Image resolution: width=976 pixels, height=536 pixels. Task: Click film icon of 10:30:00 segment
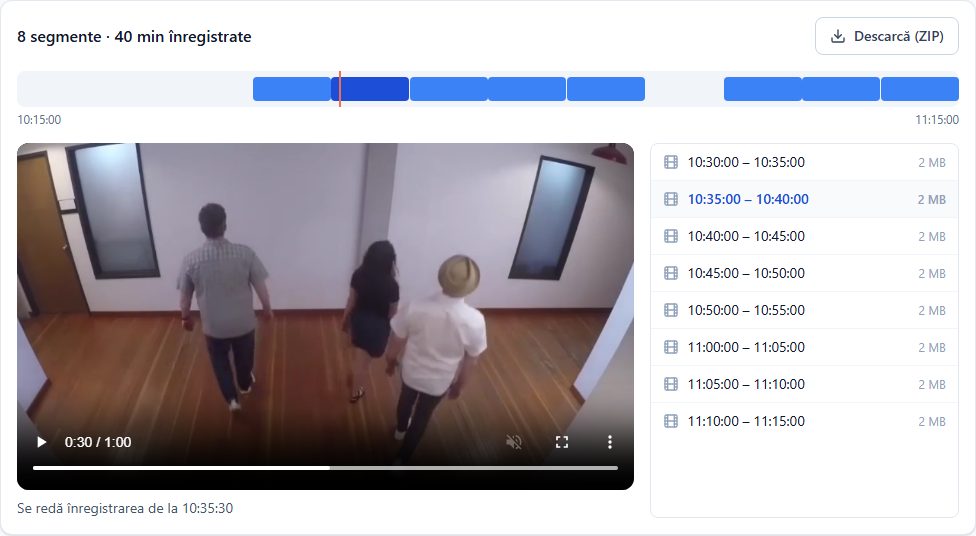[x=671, y=162]
